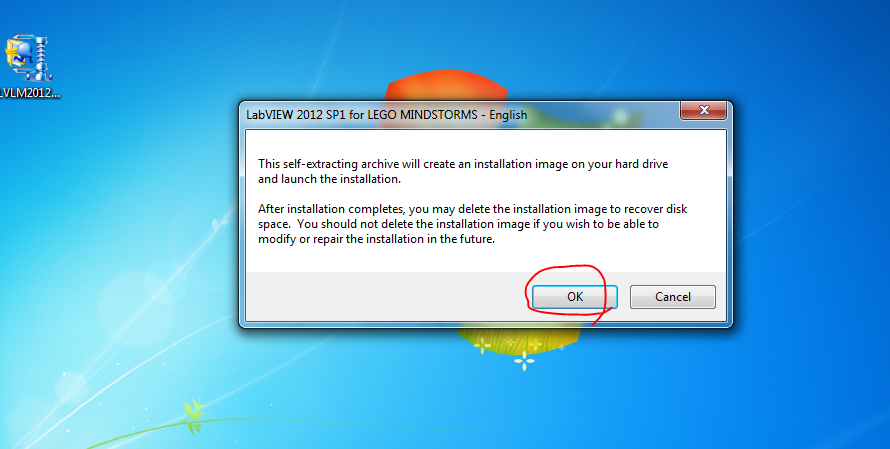Cancel the self-extracting archive dialog
This screenshot has width=890, height=449.
(x=673, y=297)
